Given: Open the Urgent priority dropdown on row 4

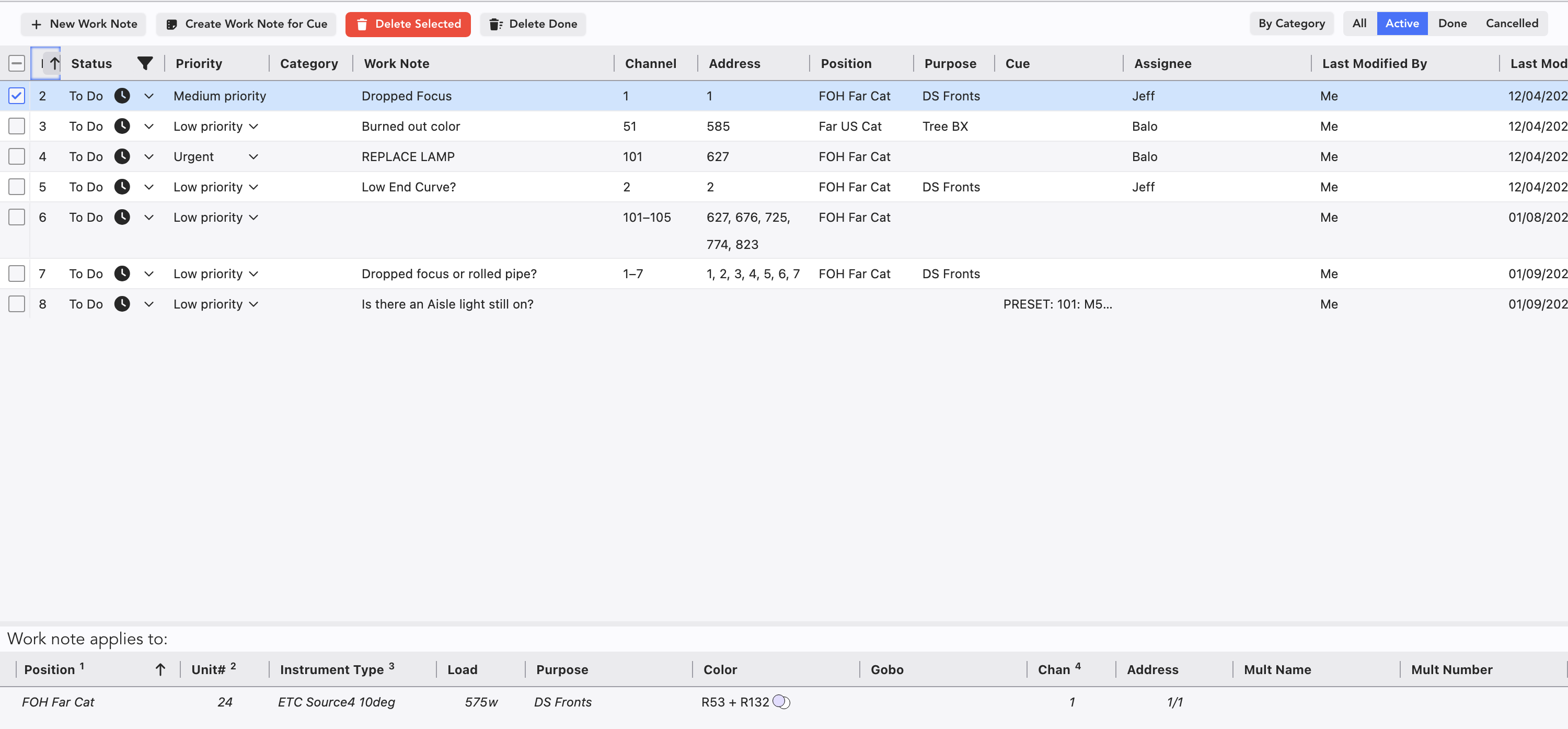Looking at the screenshot, I should click(x=253, y=157).
